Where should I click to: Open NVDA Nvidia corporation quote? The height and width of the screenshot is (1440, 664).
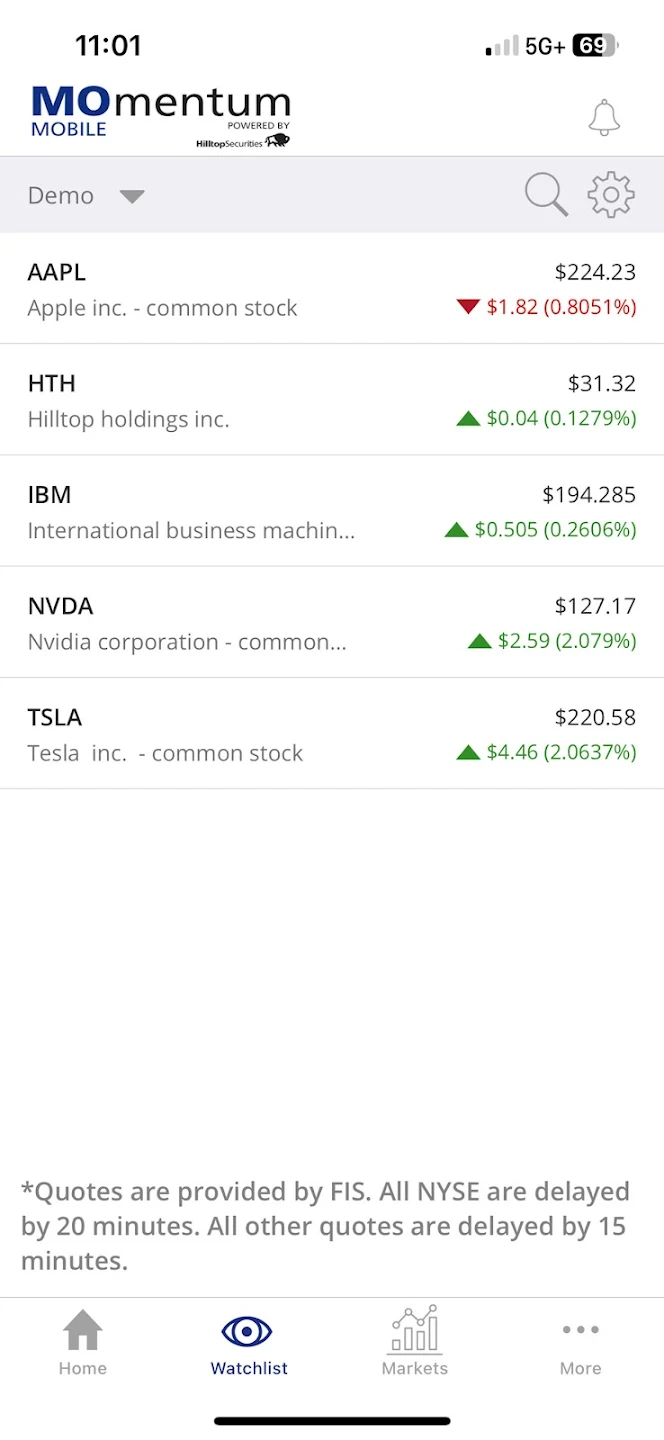pyautogui.click(x=332, y=622)
